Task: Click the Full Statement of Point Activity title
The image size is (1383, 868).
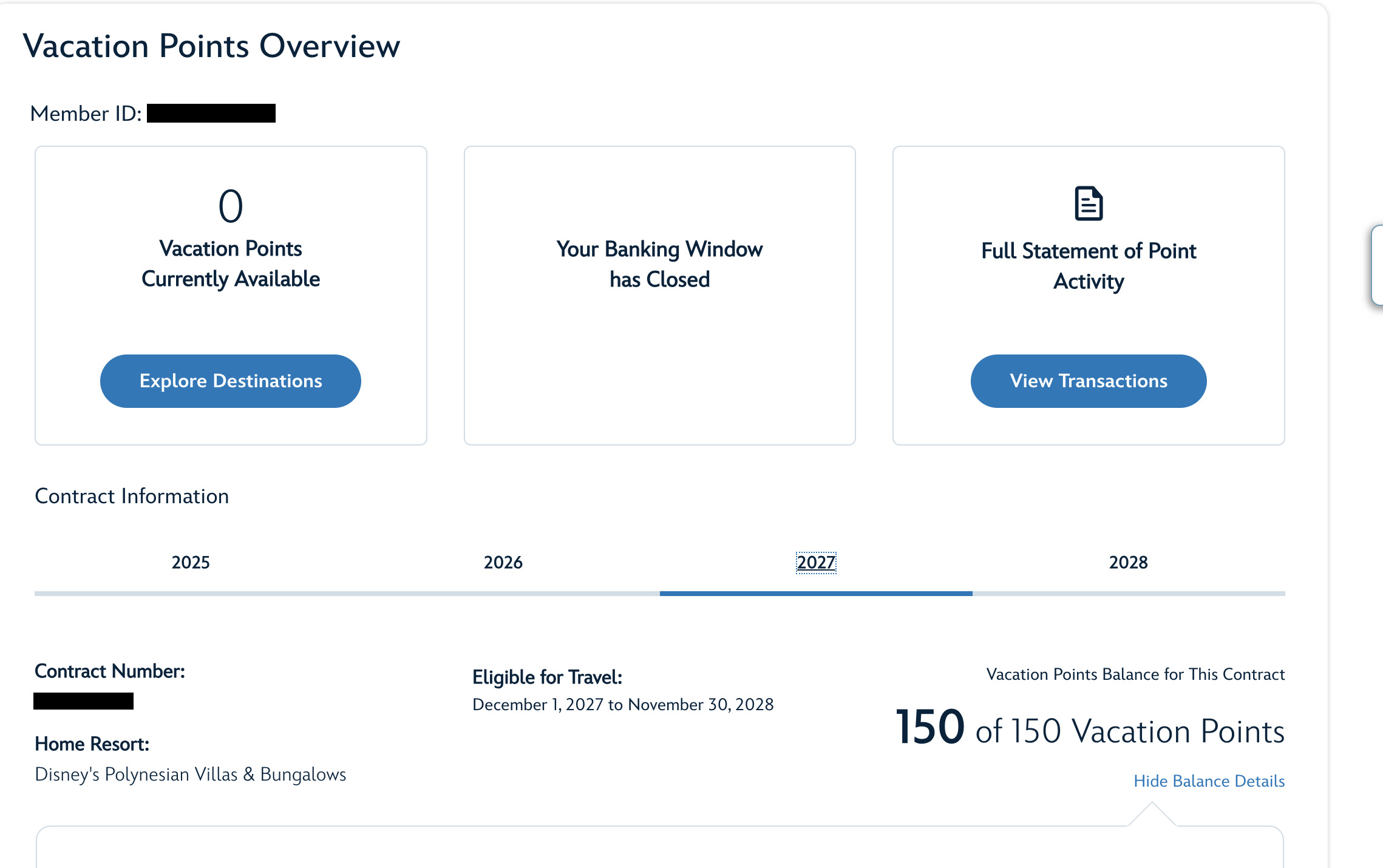Action: 1089,266
